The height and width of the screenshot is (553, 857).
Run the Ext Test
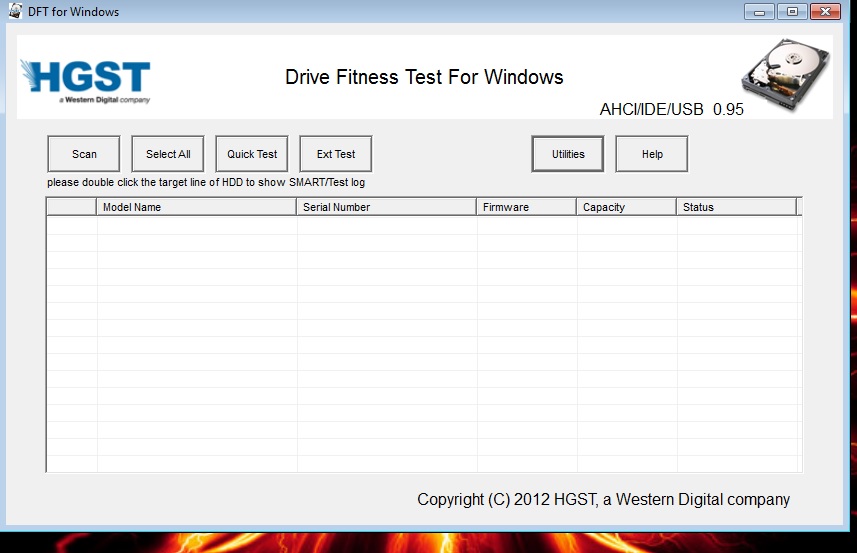coord(336,154)
